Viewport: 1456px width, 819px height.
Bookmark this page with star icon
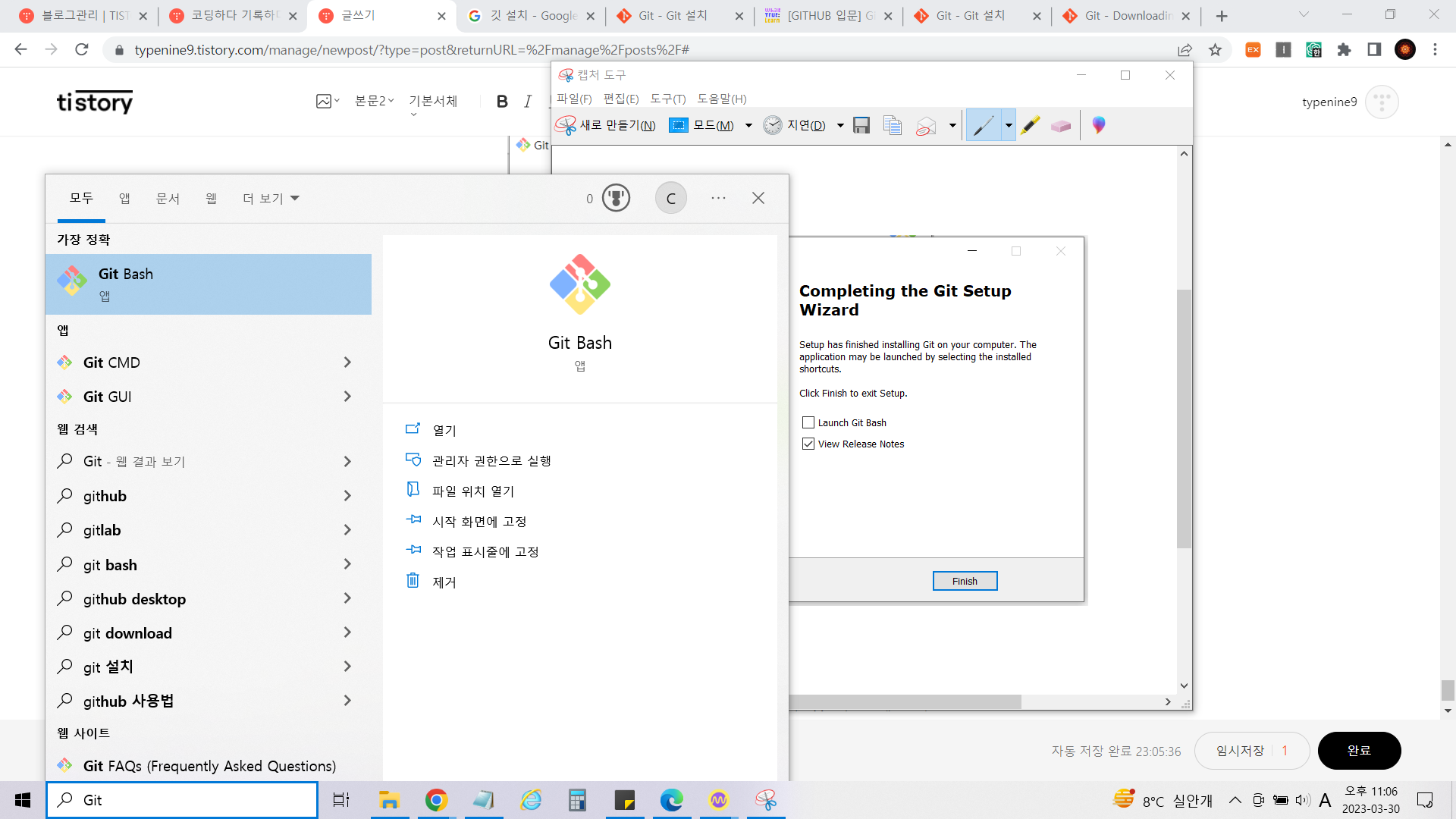(x=1216, y=50)
